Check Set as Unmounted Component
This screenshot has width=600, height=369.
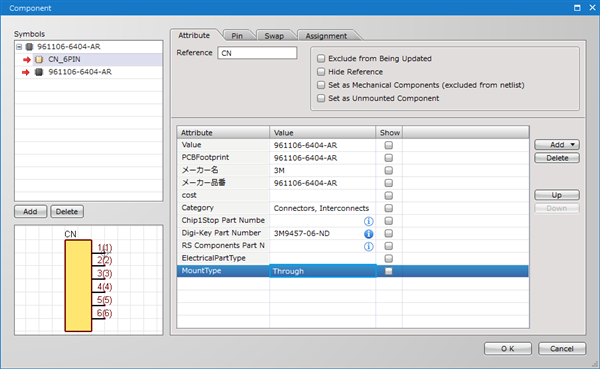[321, 98]
